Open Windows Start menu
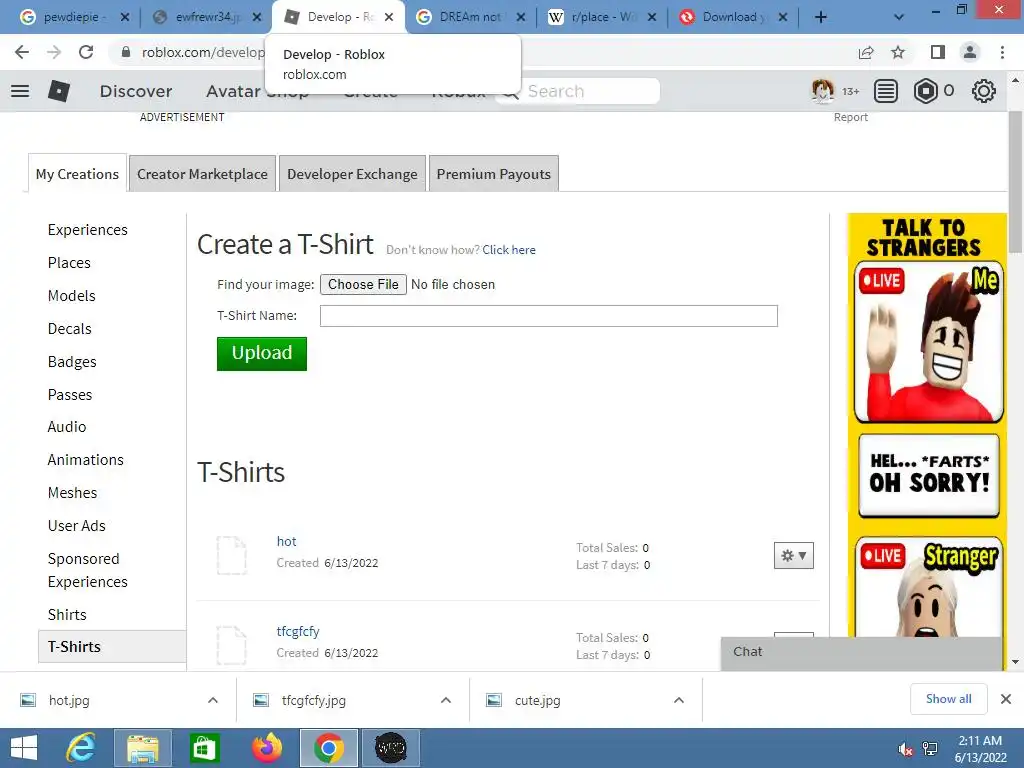The width and height of the screenshot is (1024, 768). tap(24, 748)
